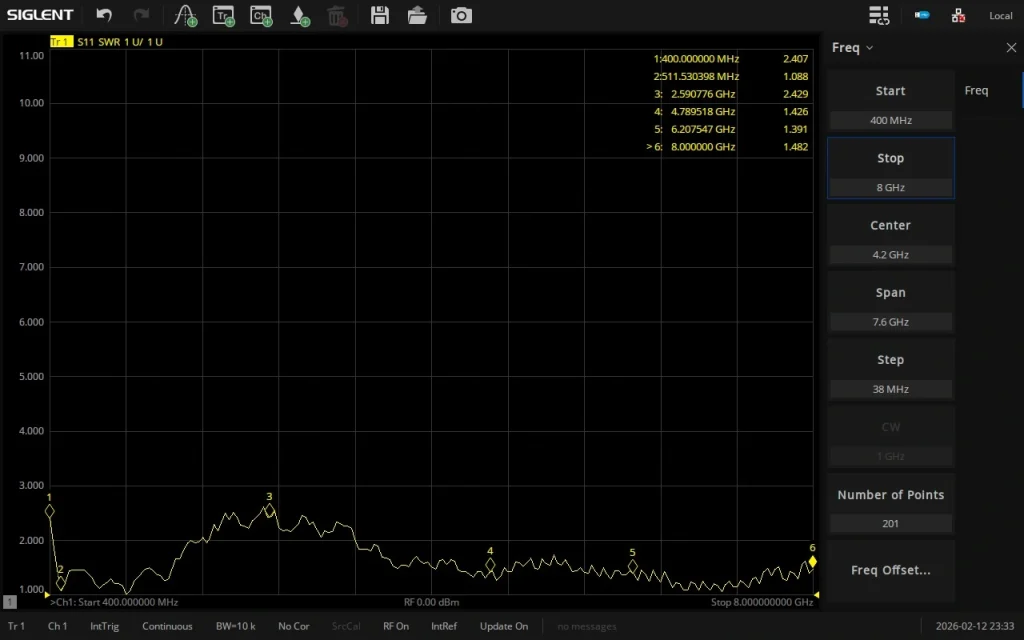Toggle the IntRef reference setting

click(x=444, y=626)
